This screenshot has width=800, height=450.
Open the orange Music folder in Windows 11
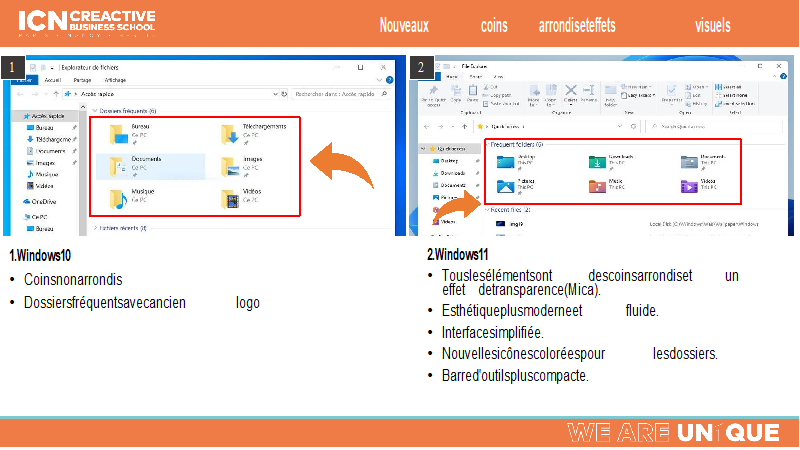click(596, 185)
